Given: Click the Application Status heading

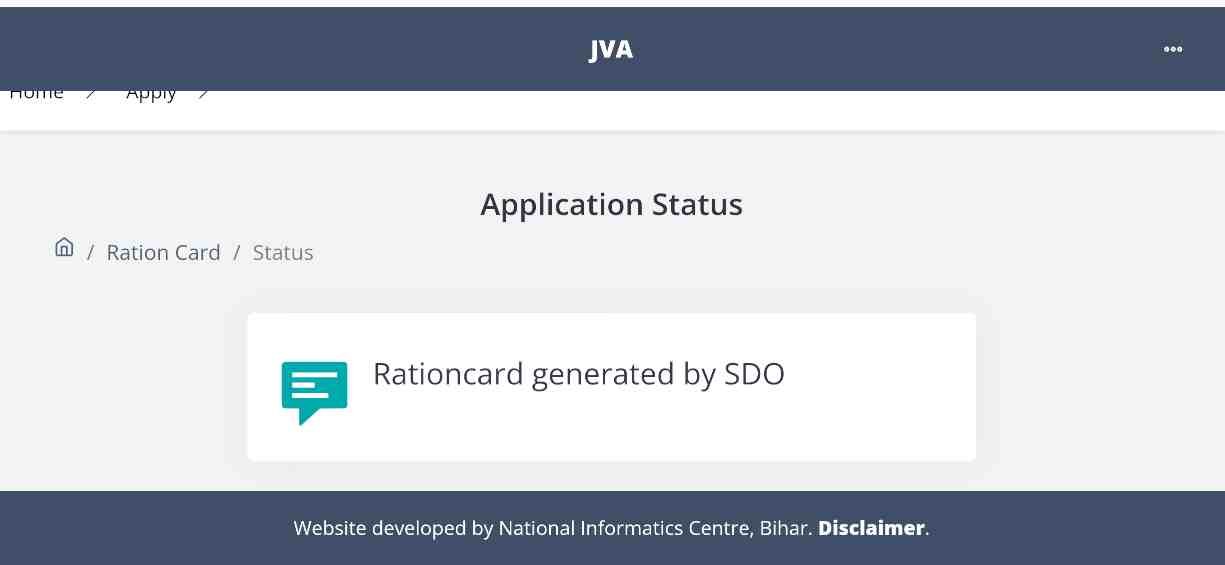Looking at the screenshot, I should [x=611, y=205].
